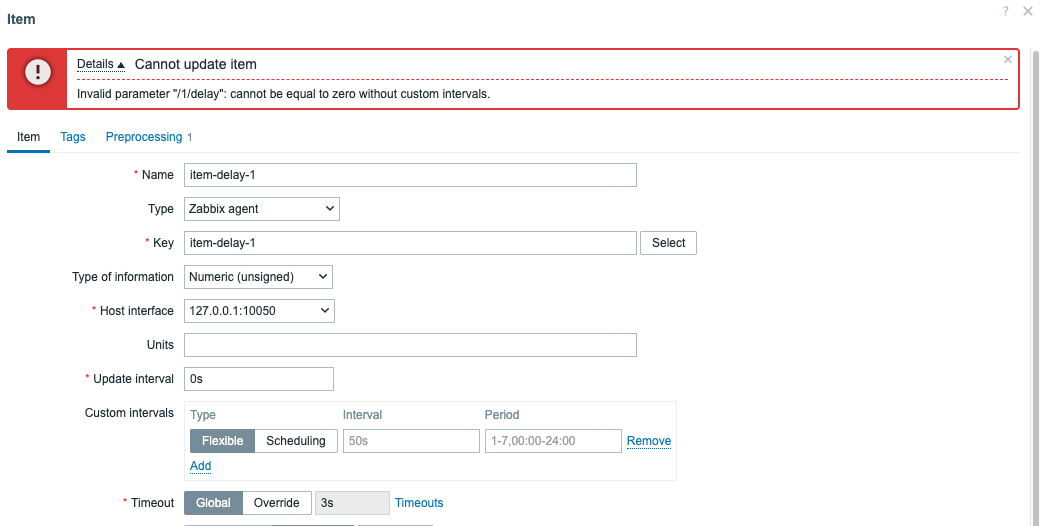This screenshot has width=1040, height=526.
Task: Click the Update interval field
Action: pyautogui.click(x=259, y=379)
